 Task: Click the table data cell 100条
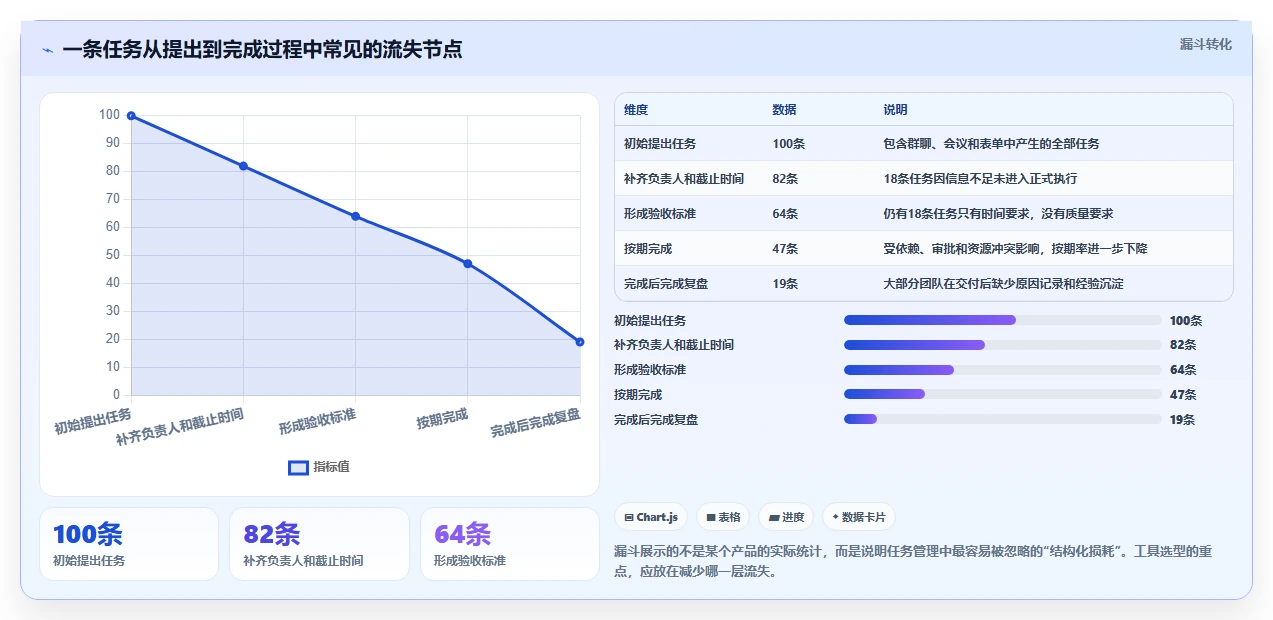tap(789, 144)
